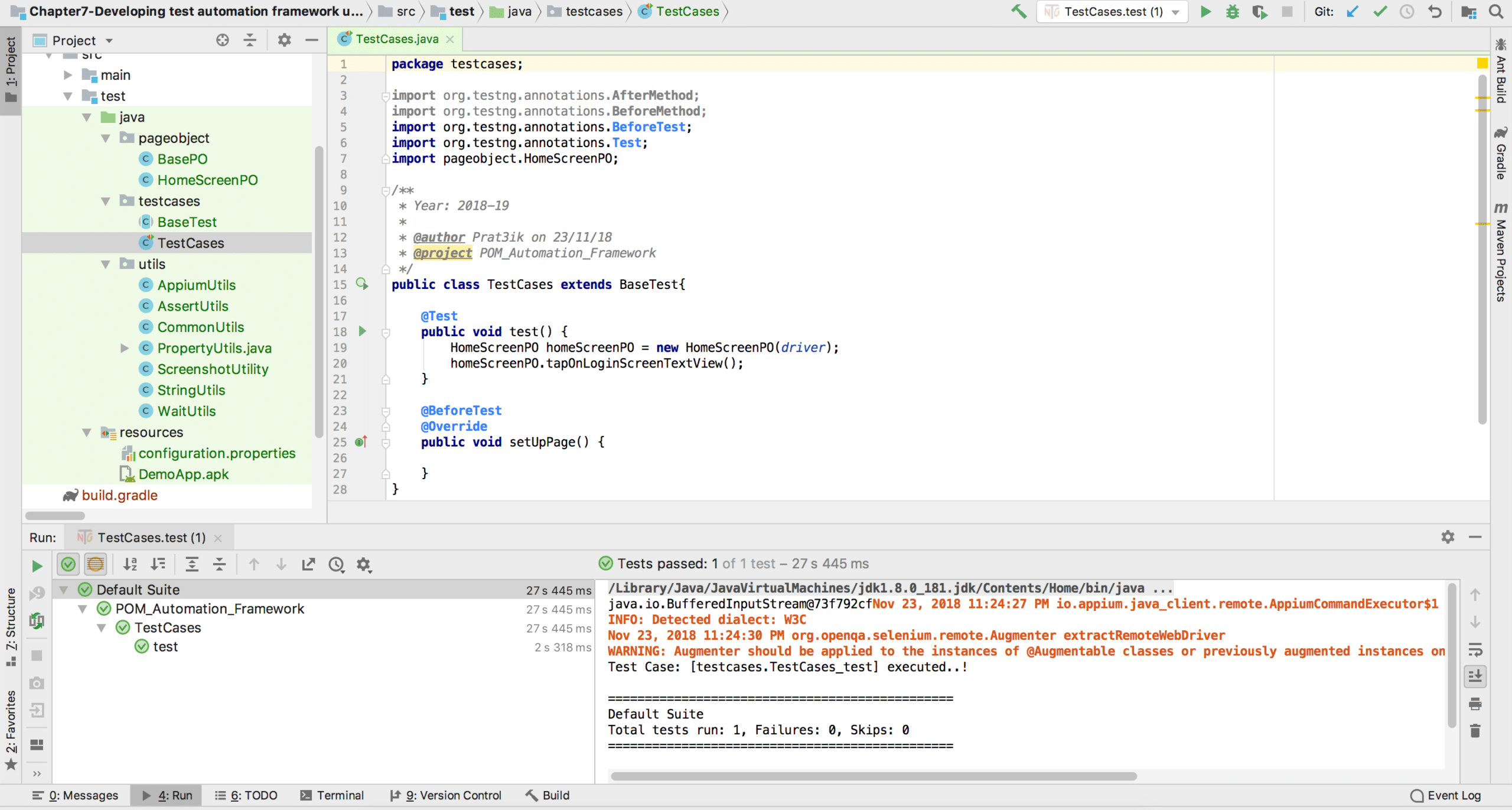Update project from Git

coord(1353,11)
